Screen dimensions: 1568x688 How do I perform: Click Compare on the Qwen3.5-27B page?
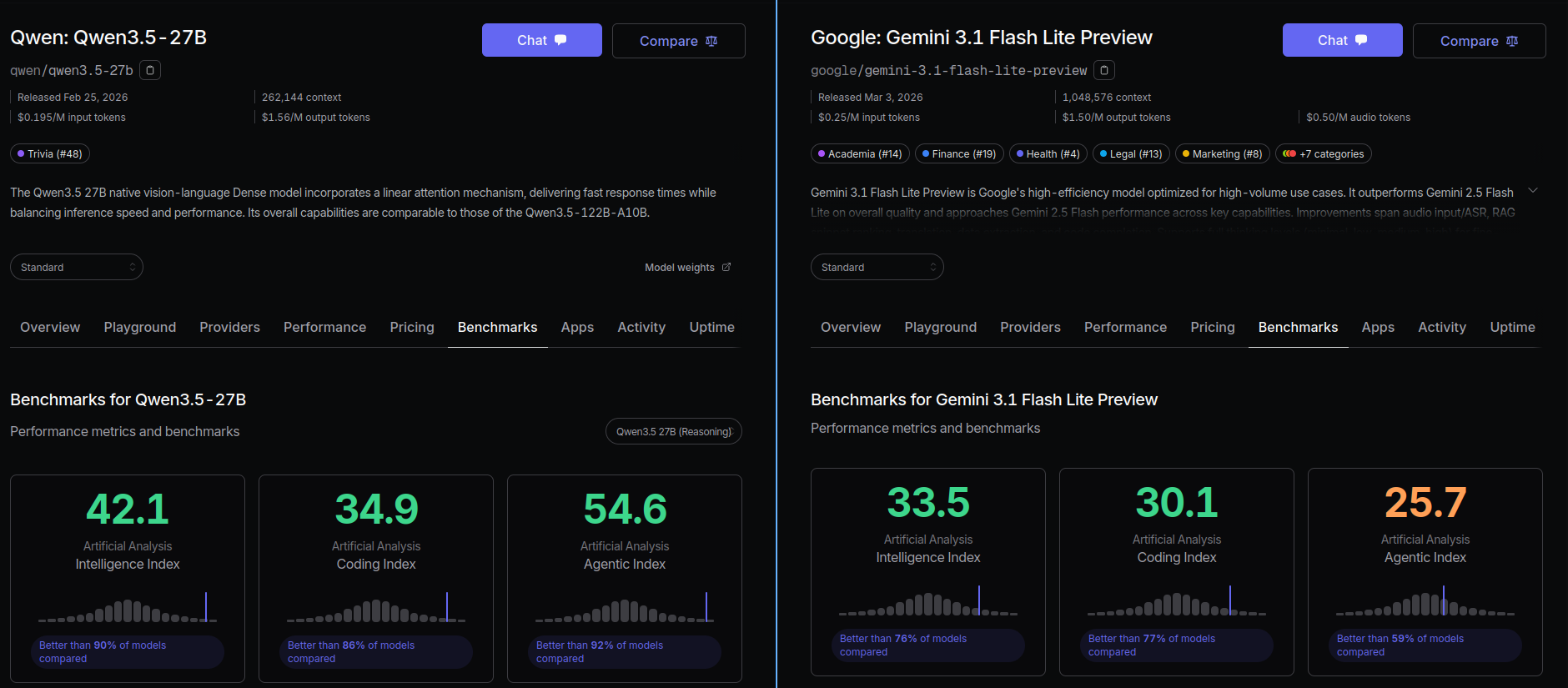(x=679, y=41)
